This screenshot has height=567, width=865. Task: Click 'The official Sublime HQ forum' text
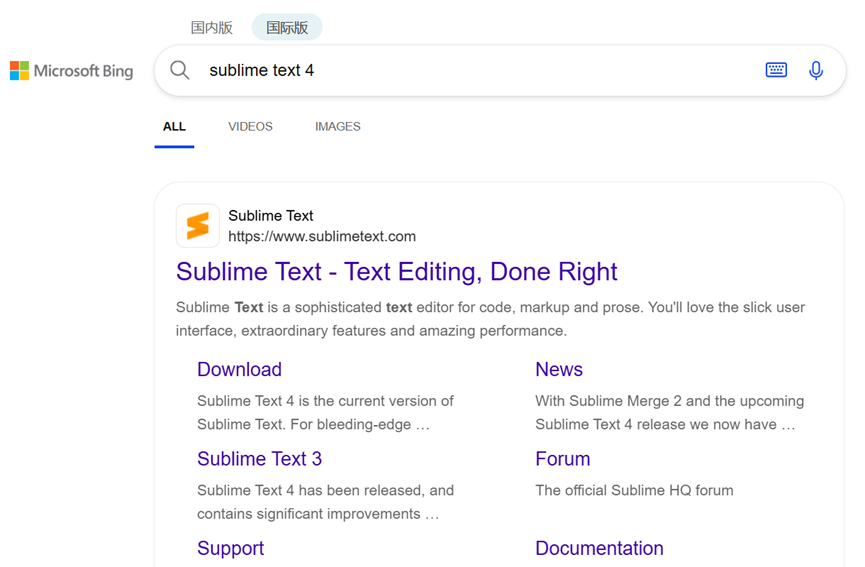click(634, 490)
